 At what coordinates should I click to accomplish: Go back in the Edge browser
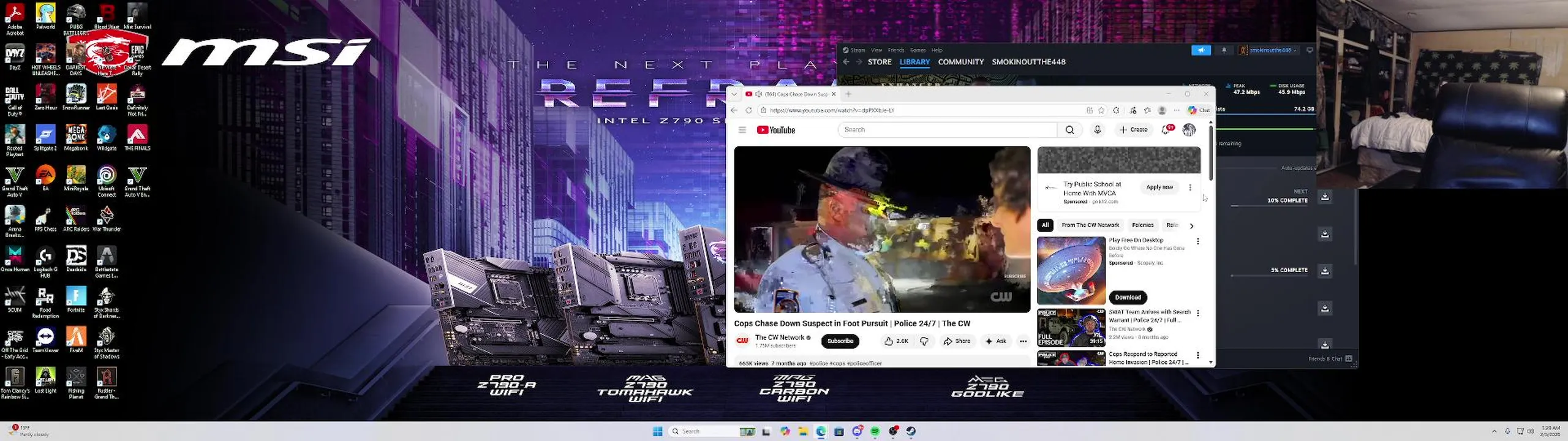pyautogui.click(x=734, y=110)
